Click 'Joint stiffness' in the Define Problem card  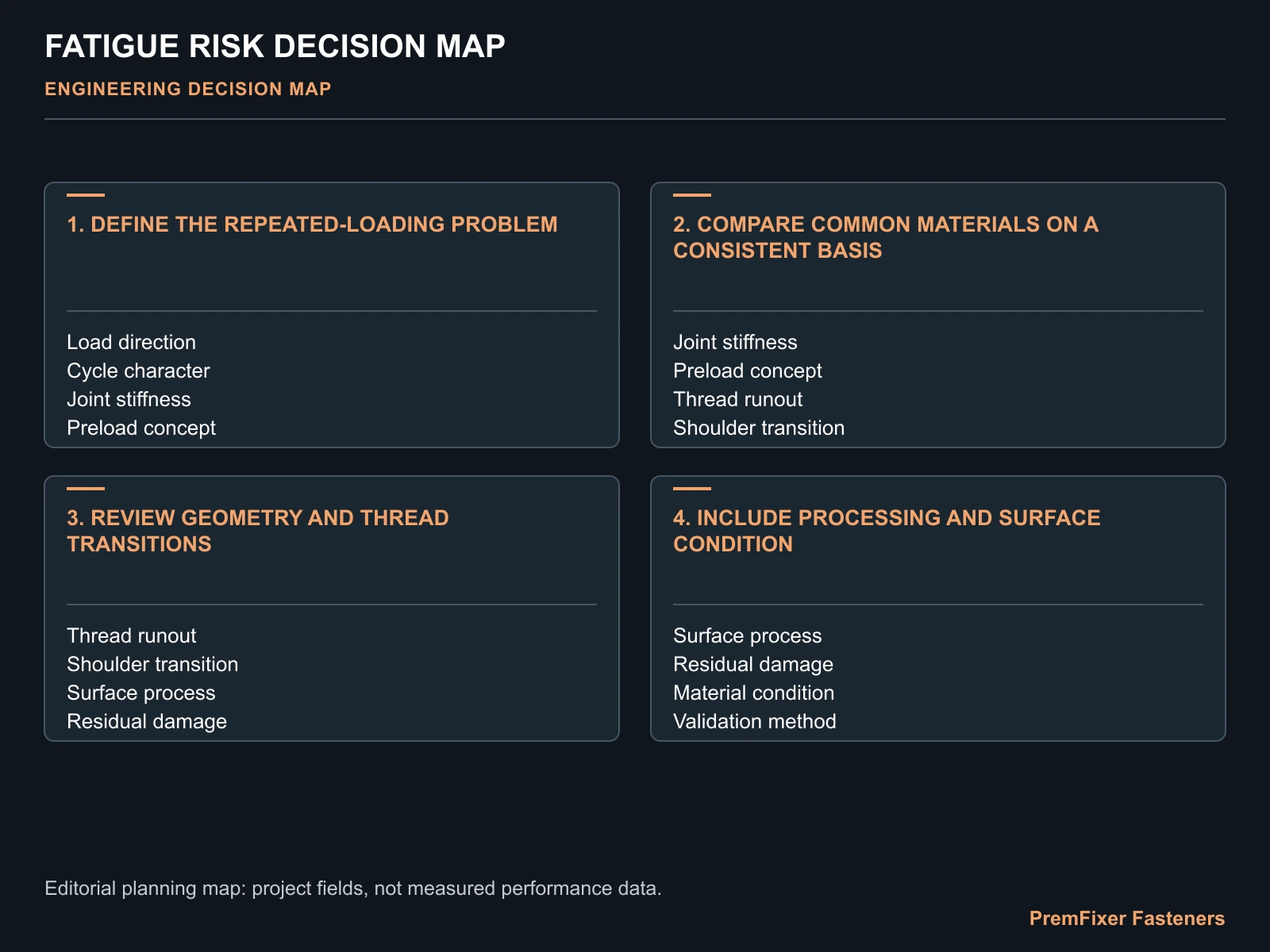(129, 399)
